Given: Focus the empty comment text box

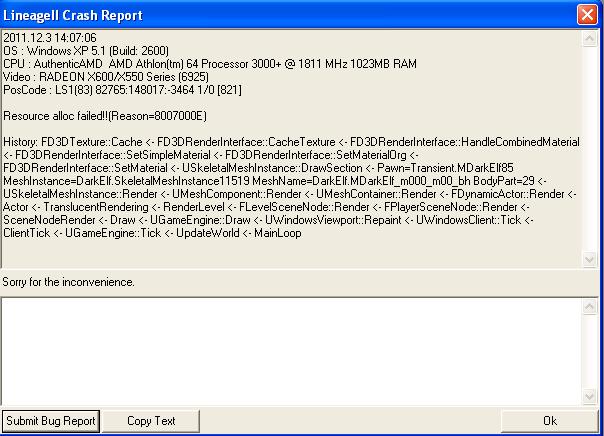Looking at the screenshot, I should pos(291,351).
